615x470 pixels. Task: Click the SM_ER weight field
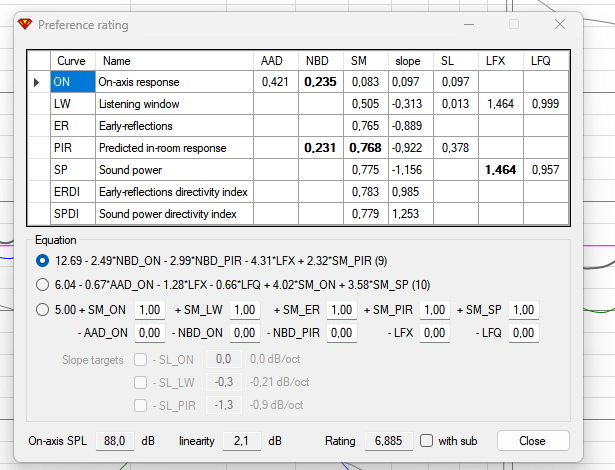coord(342,310)
